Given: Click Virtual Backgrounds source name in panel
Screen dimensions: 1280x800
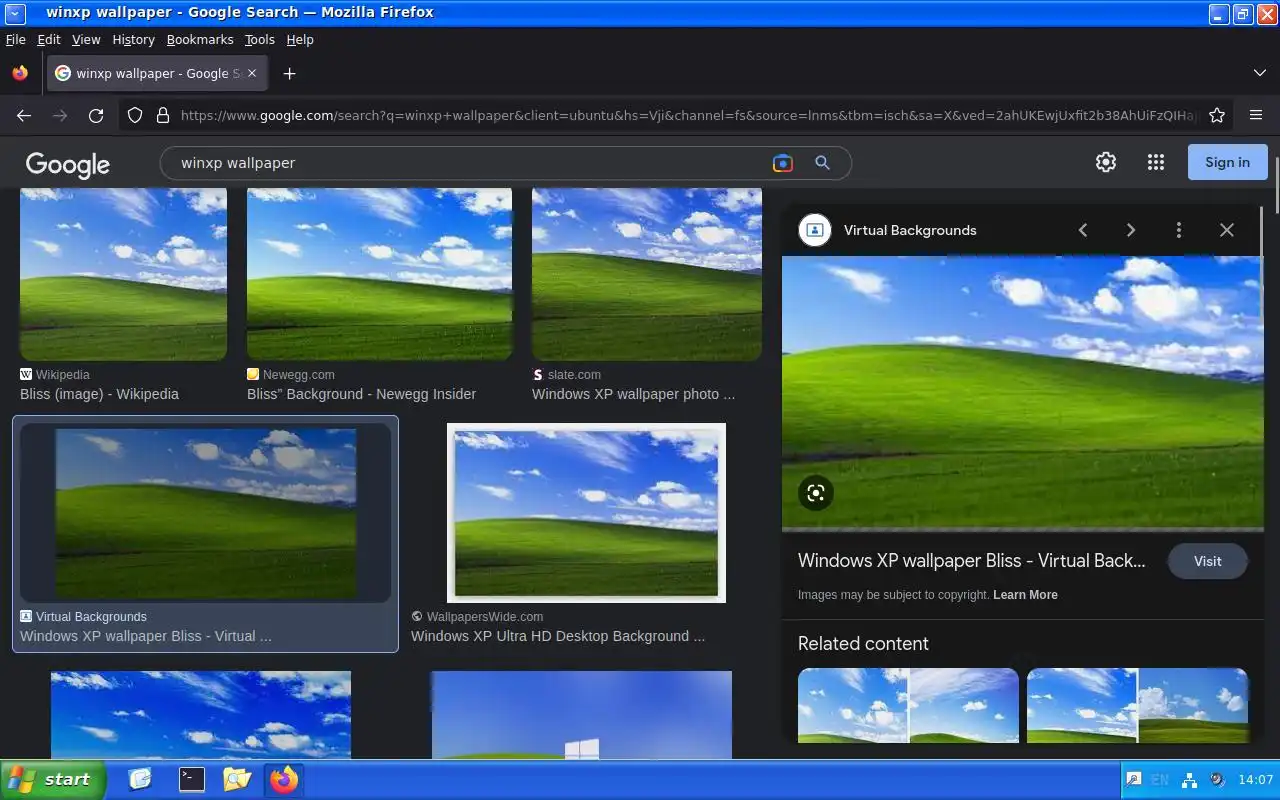Looking at the screenshot, I should coord(910,230).
